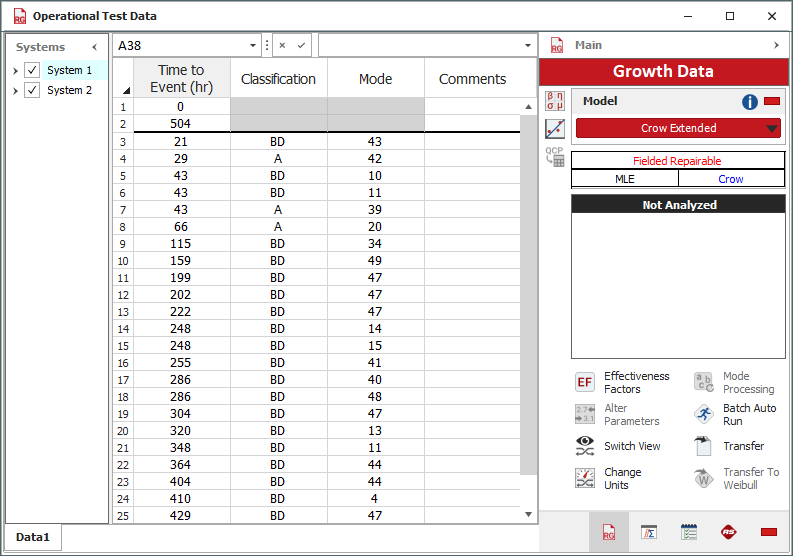Open the cell reference A38 dropdown

click(253, 46)
